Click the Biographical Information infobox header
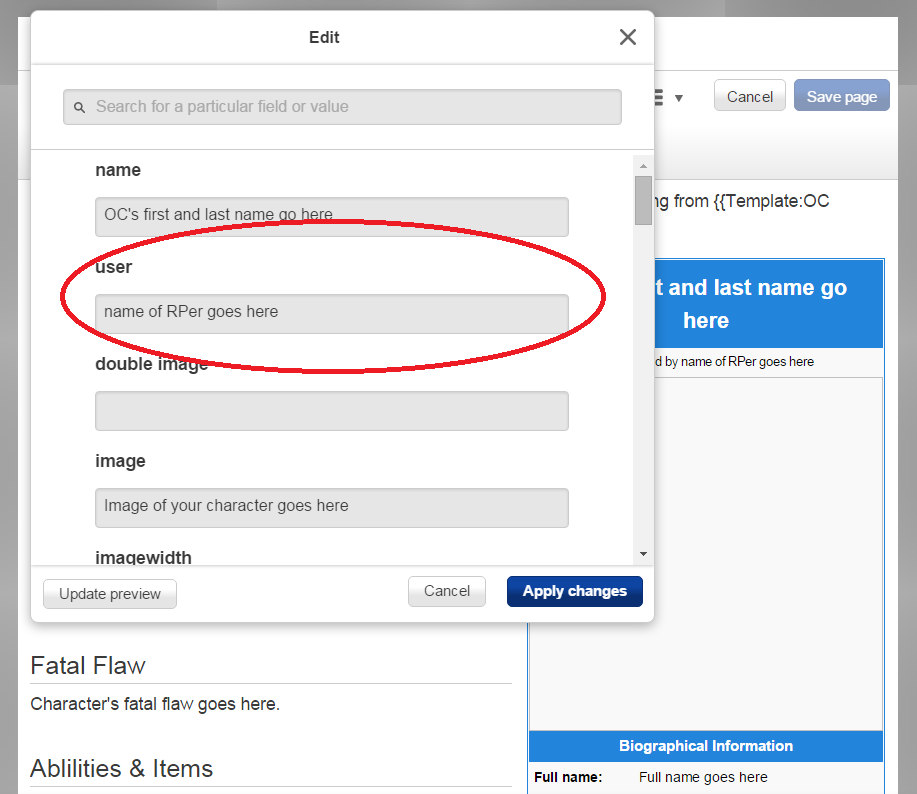Screen dimensions: 917x794 pyautogui.click(x=706, y=746)
